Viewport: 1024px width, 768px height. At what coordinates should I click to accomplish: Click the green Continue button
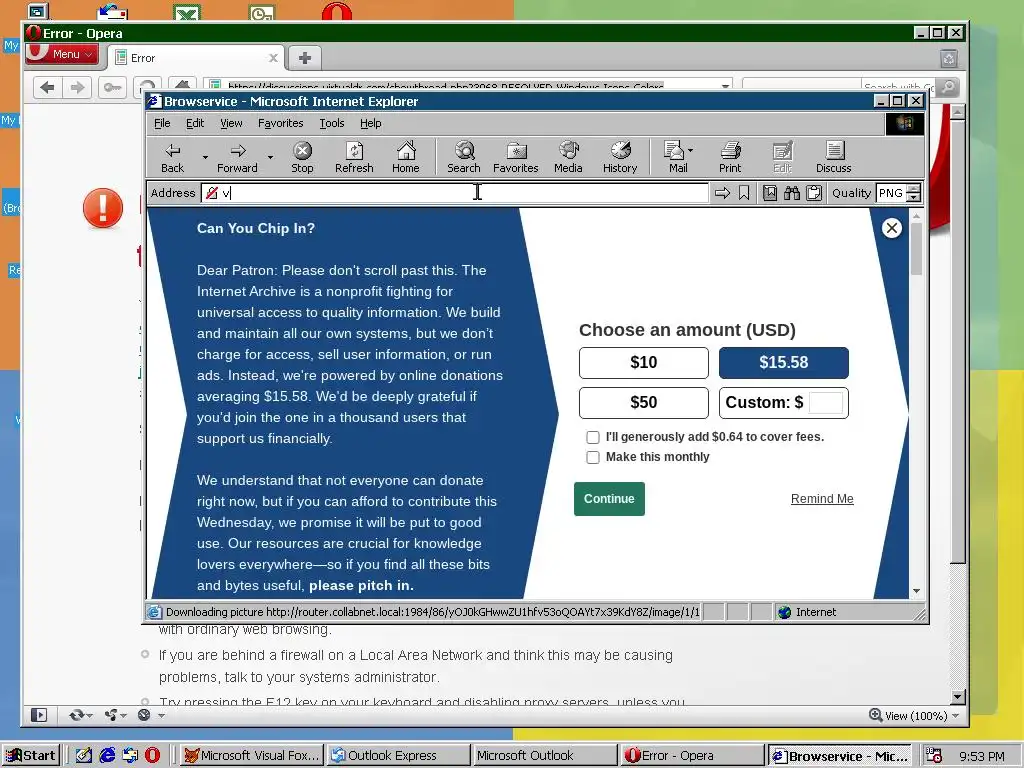(609, 499)
